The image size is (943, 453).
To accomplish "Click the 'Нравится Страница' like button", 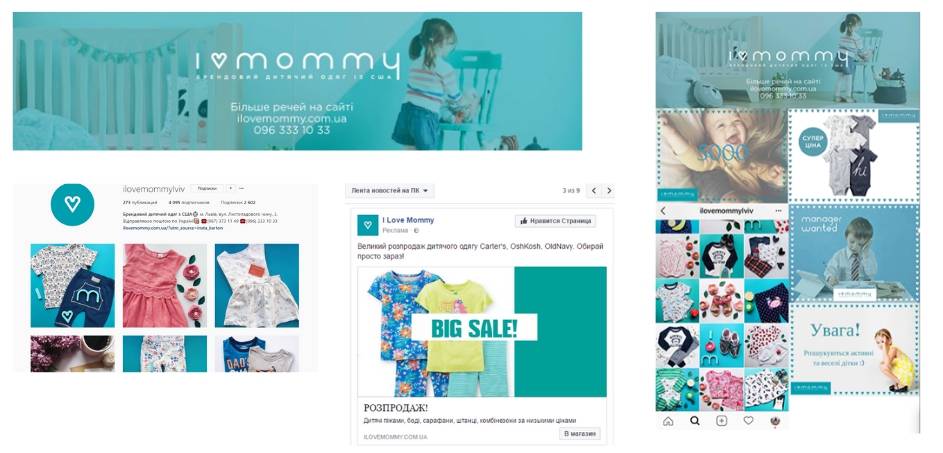I will 555,221.
